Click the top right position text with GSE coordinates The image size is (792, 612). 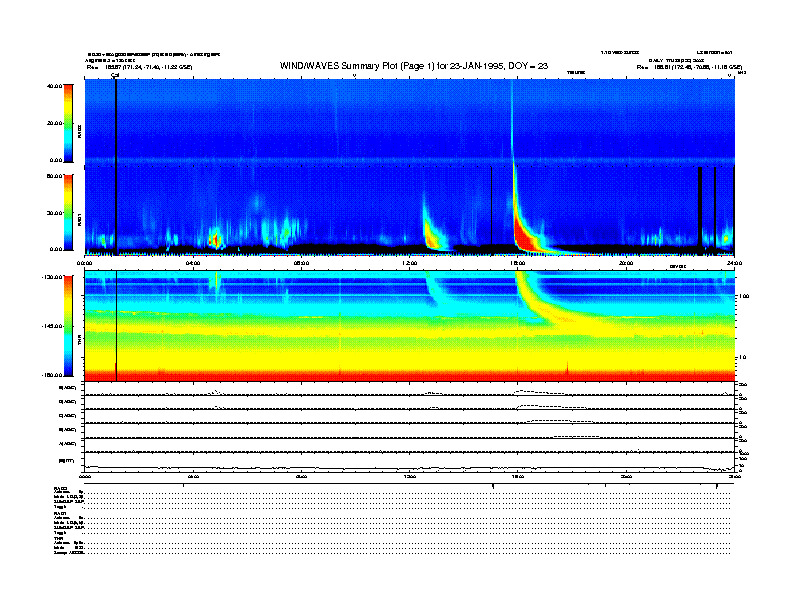pos(689,67)
